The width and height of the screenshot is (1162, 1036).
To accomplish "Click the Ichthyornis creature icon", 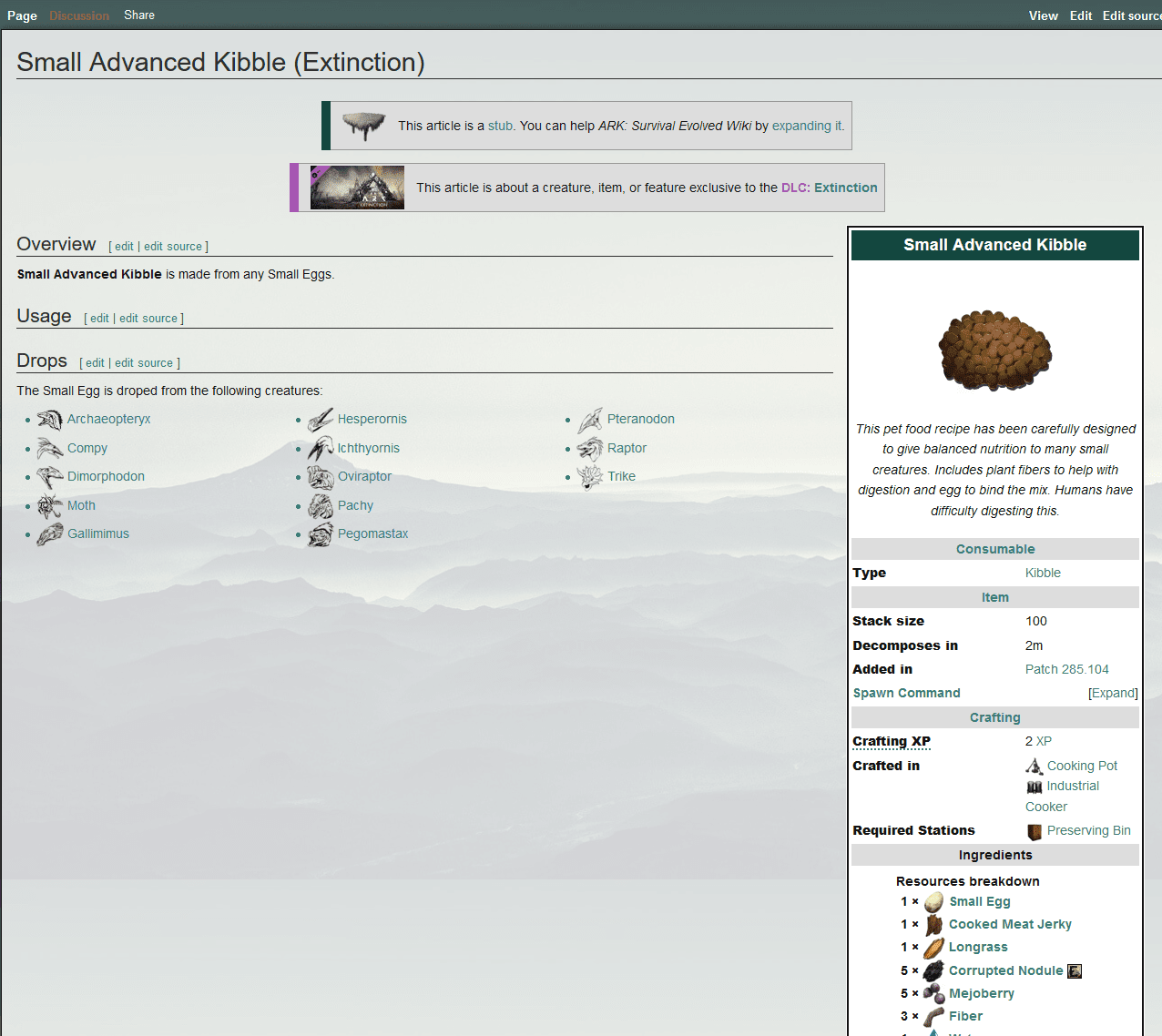I will tap(320, 448).
